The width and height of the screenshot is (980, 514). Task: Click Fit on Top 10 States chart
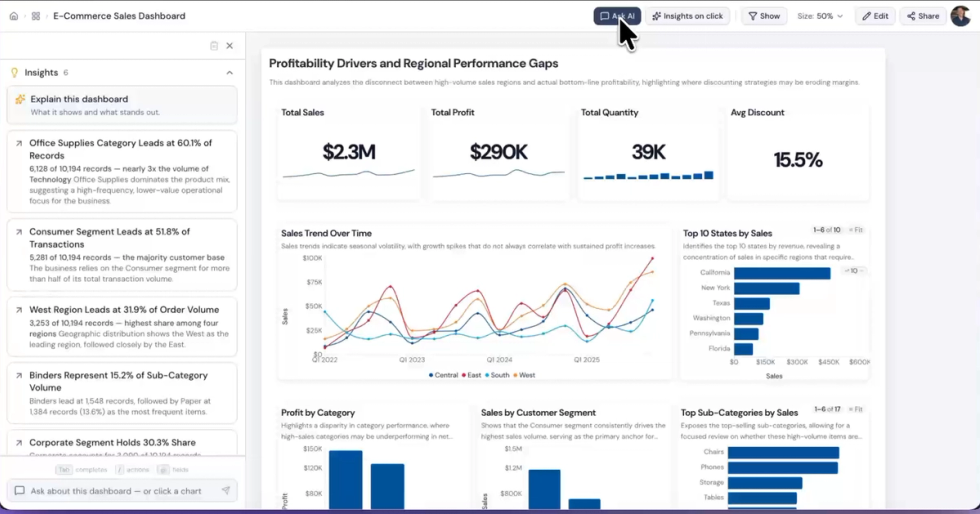pyautogui.click(x=856, y=230)
